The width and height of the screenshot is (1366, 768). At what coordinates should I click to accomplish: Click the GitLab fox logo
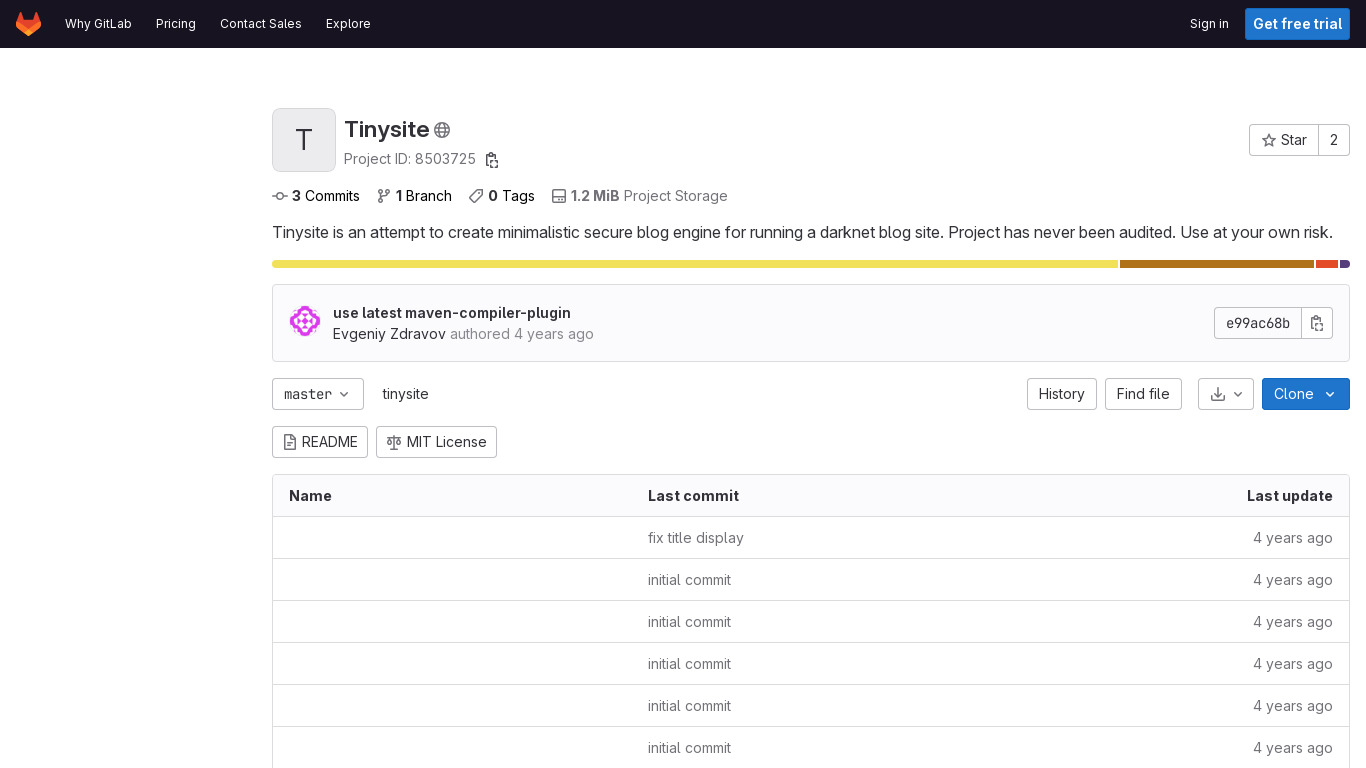tap(29, 23)
